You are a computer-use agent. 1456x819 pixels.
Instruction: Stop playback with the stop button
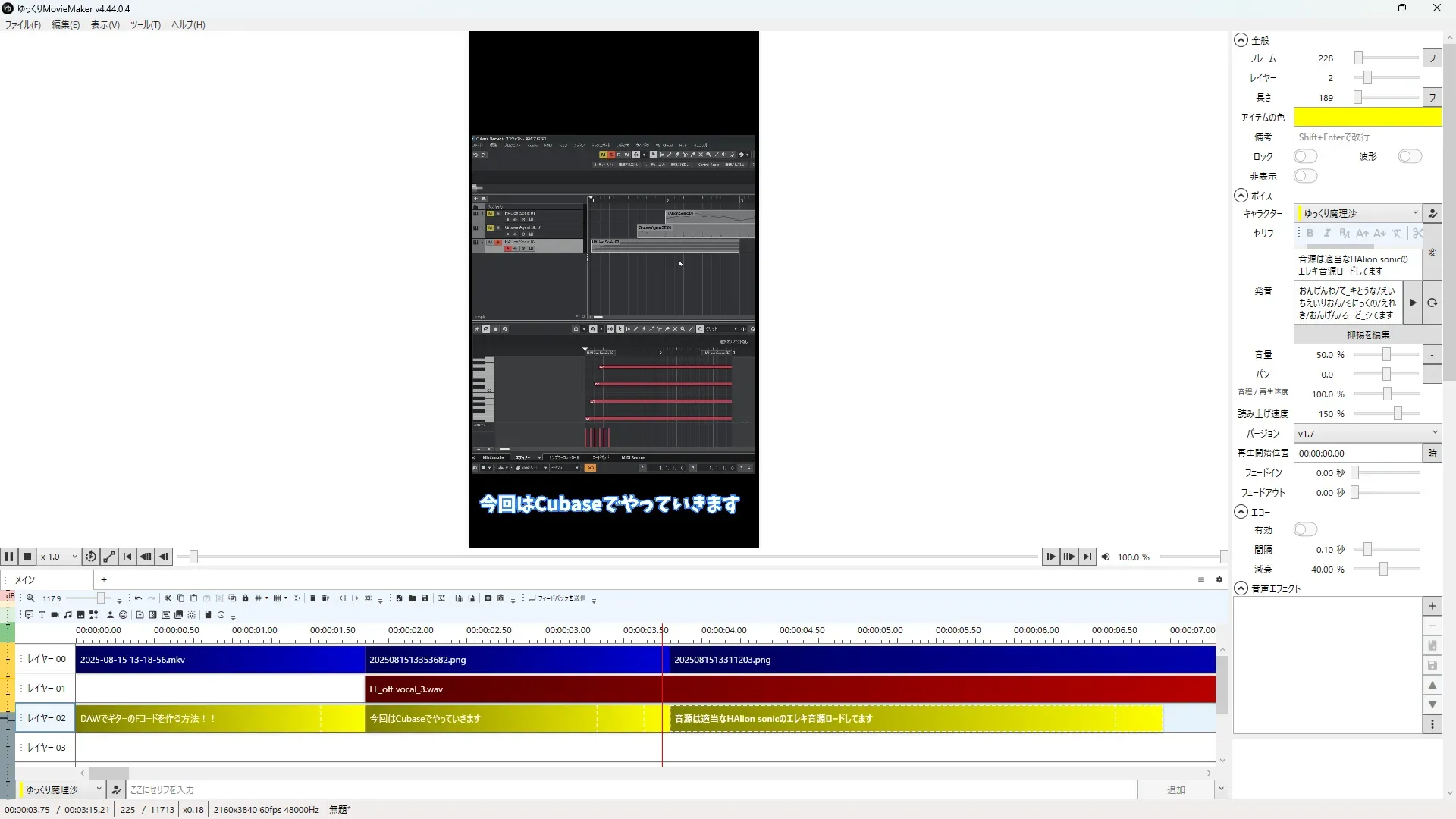(27, 557)
